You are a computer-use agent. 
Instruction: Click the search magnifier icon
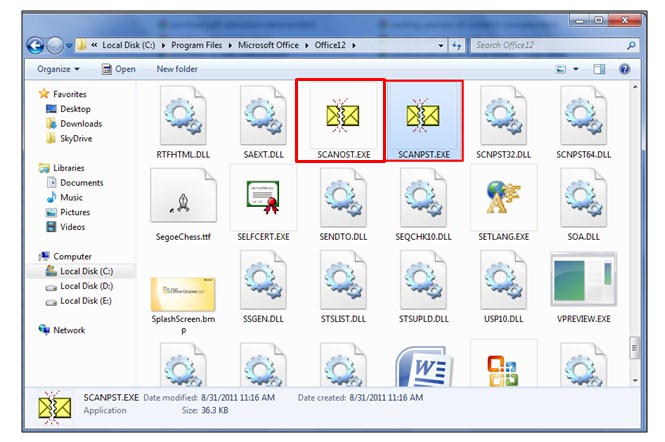point(631,45)
